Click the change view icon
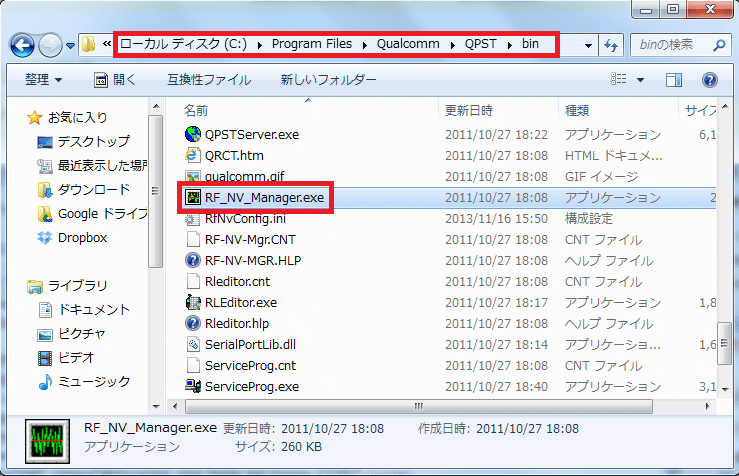739x476 pixels. point(618,79)
